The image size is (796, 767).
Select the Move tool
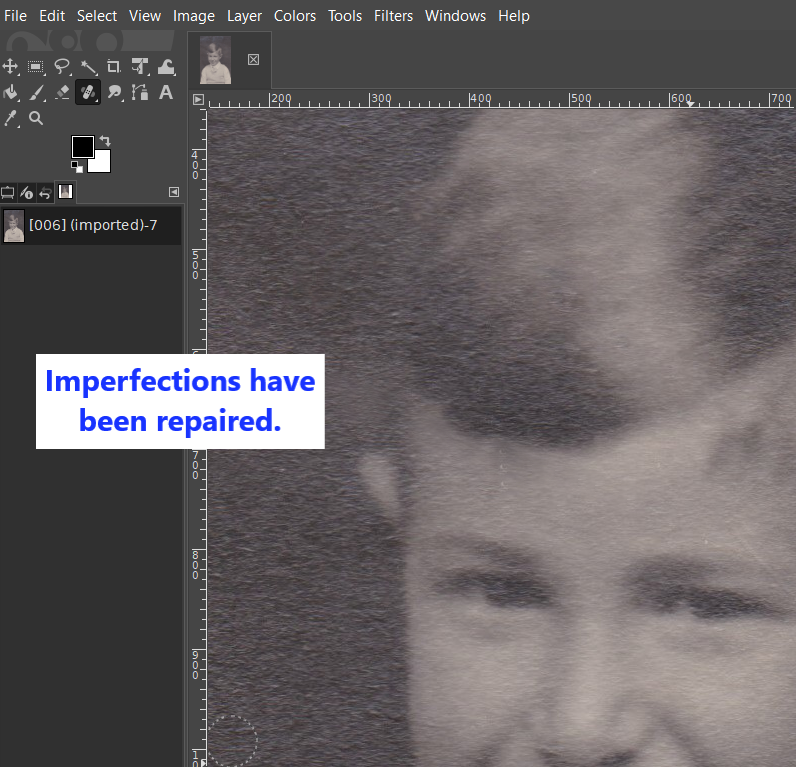click(11, 66)
